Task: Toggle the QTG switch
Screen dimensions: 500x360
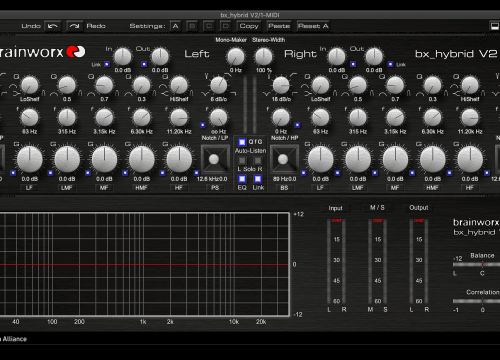Action: 242,142
